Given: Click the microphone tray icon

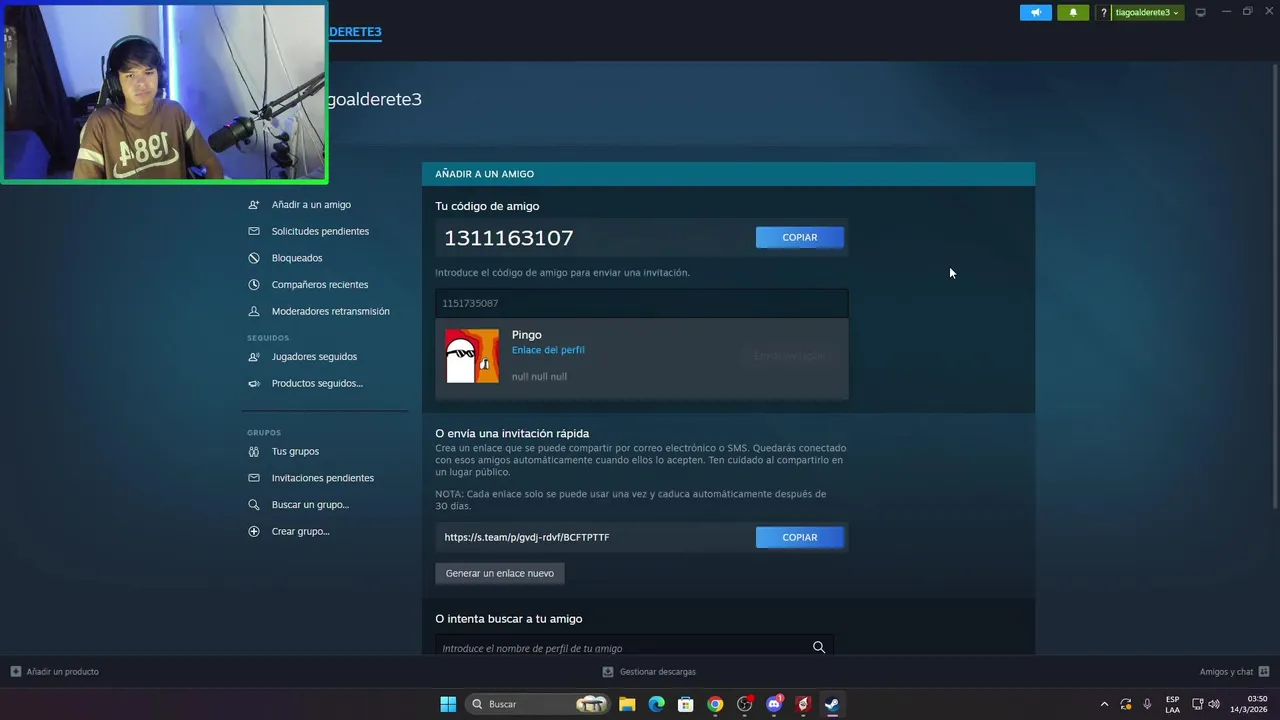Looking at the screenshot, I should click(1147, 704).
